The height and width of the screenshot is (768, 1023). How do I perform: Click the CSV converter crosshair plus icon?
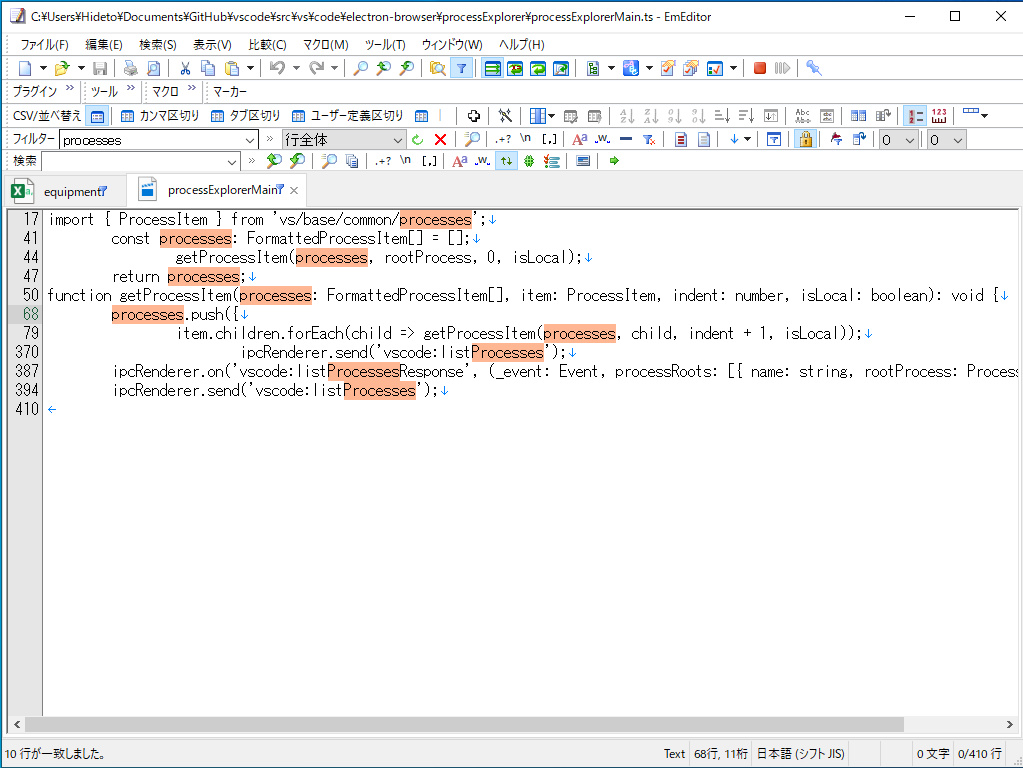click(x=474, y=115)
